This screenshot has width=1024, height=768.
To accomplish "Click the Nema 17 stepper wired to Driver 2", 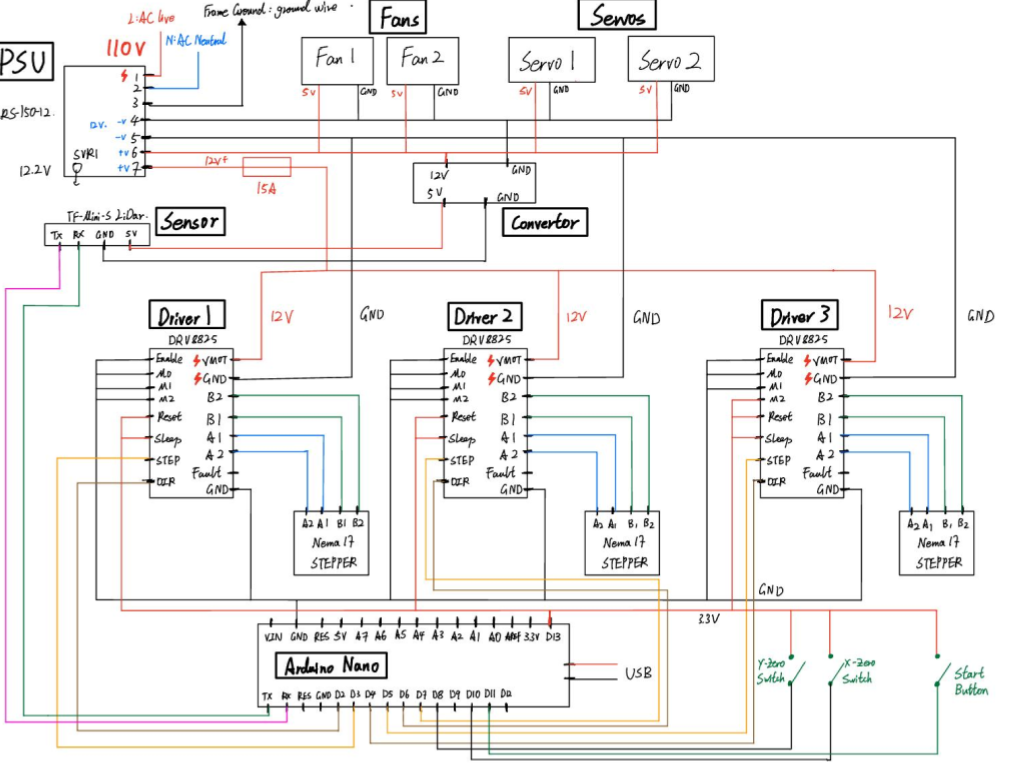I will (622, 543).
